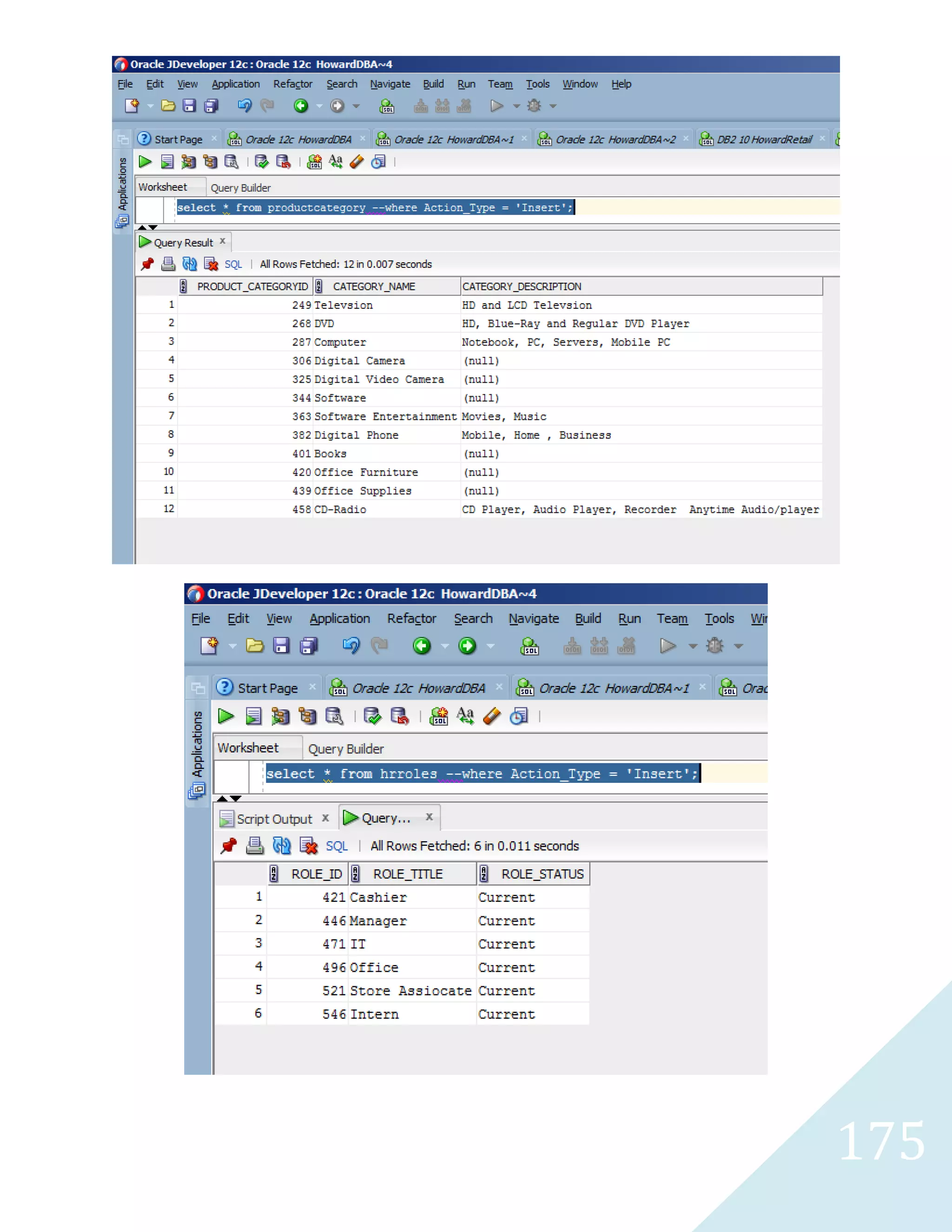Open Forward history dropdown in lower window toolbar
Viewport: 952px width, 1232px height.
point(490,647)
